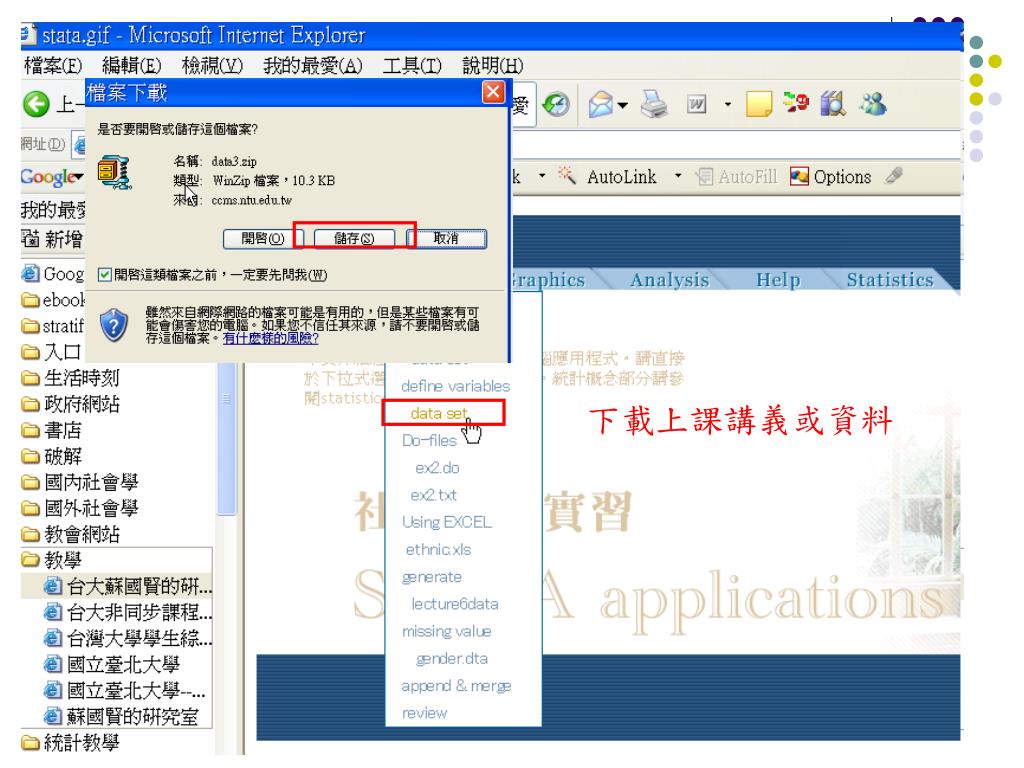
Task: Select append & merge menu entry
Action: click(x=456, y=686)
